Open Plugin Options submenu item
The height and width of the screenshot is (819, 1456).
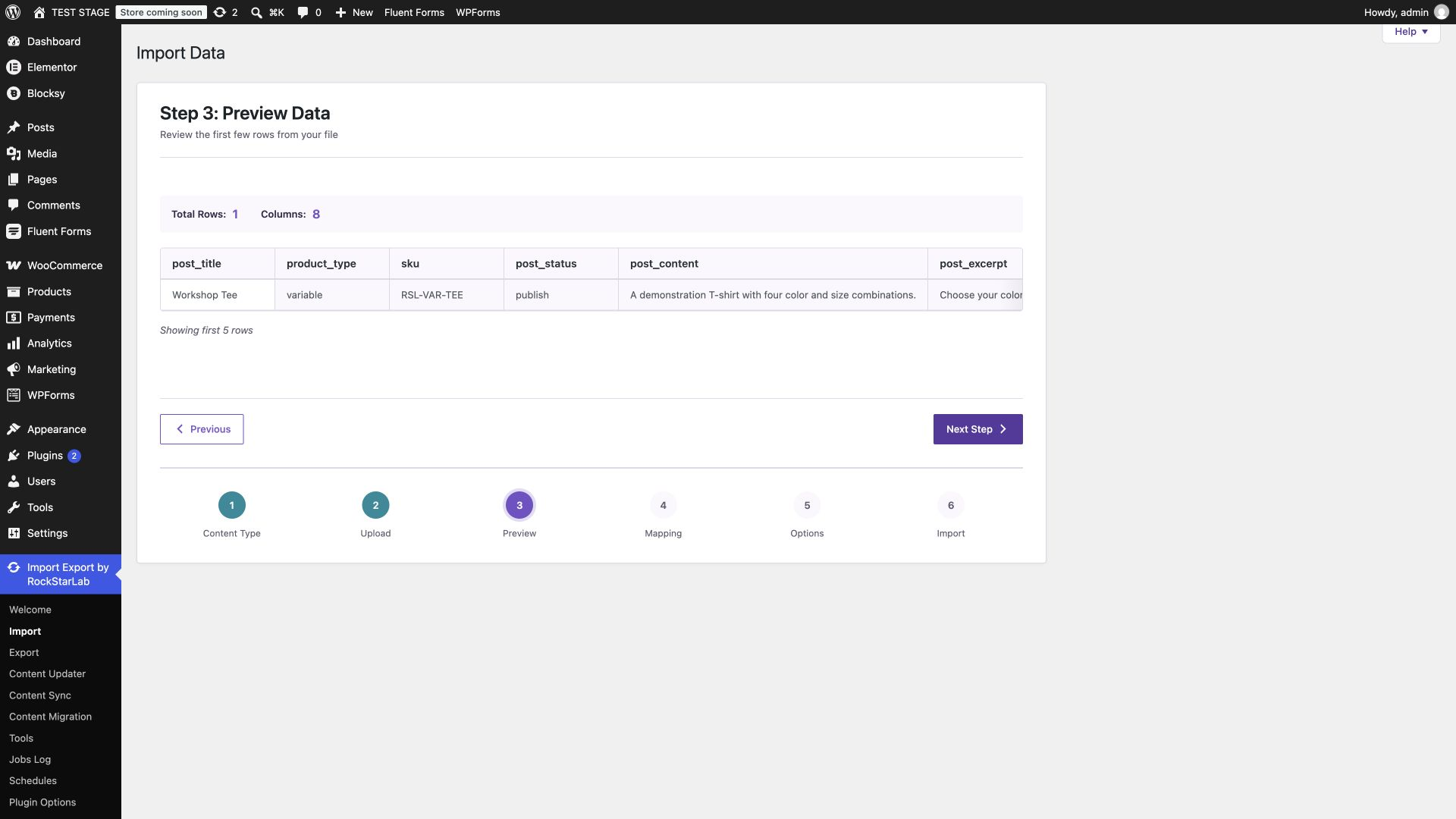click(x=42, y=802)
